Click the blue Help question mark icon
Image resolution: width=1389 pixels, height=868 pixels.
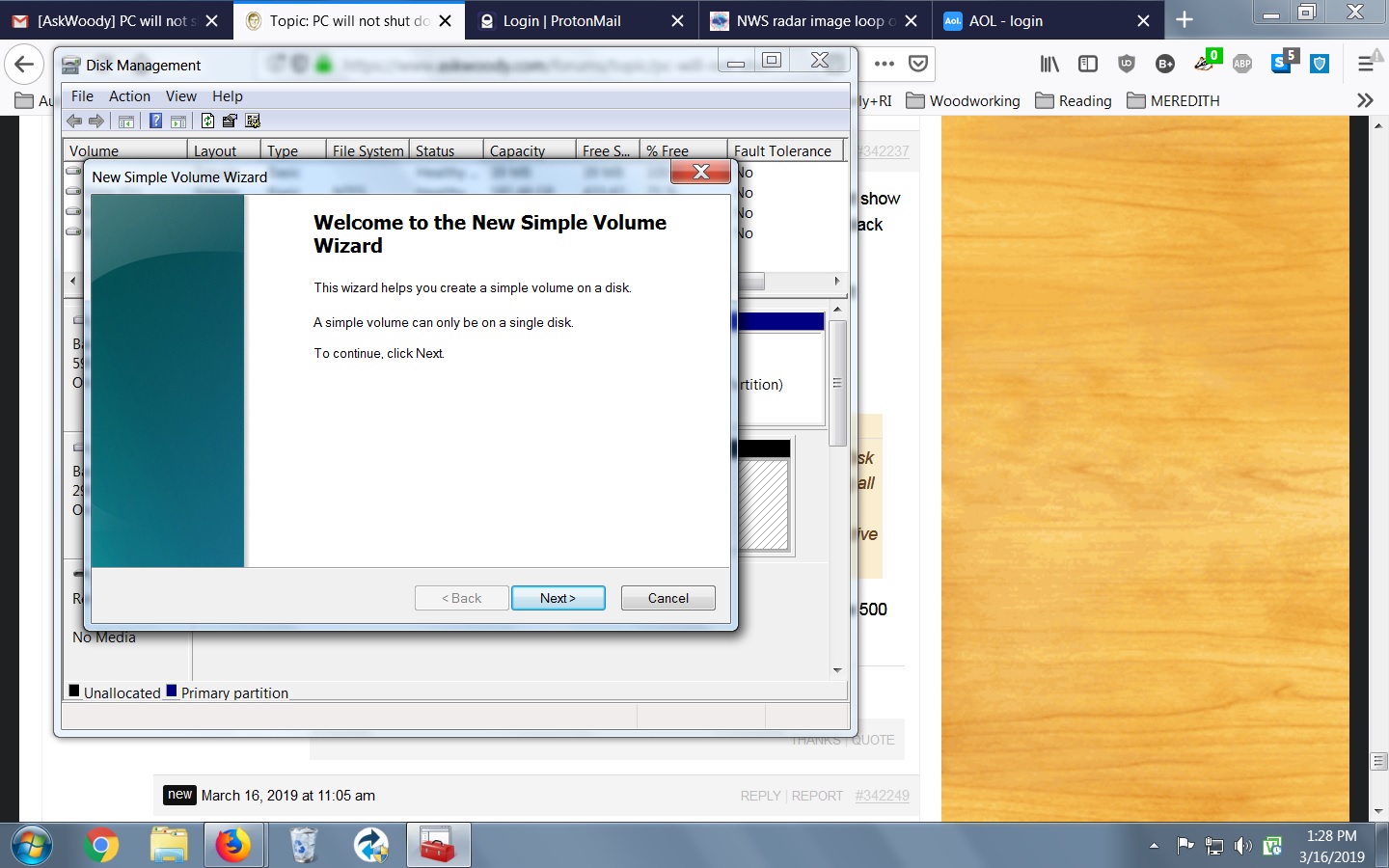pyautogui.click(x=155, y=121)
